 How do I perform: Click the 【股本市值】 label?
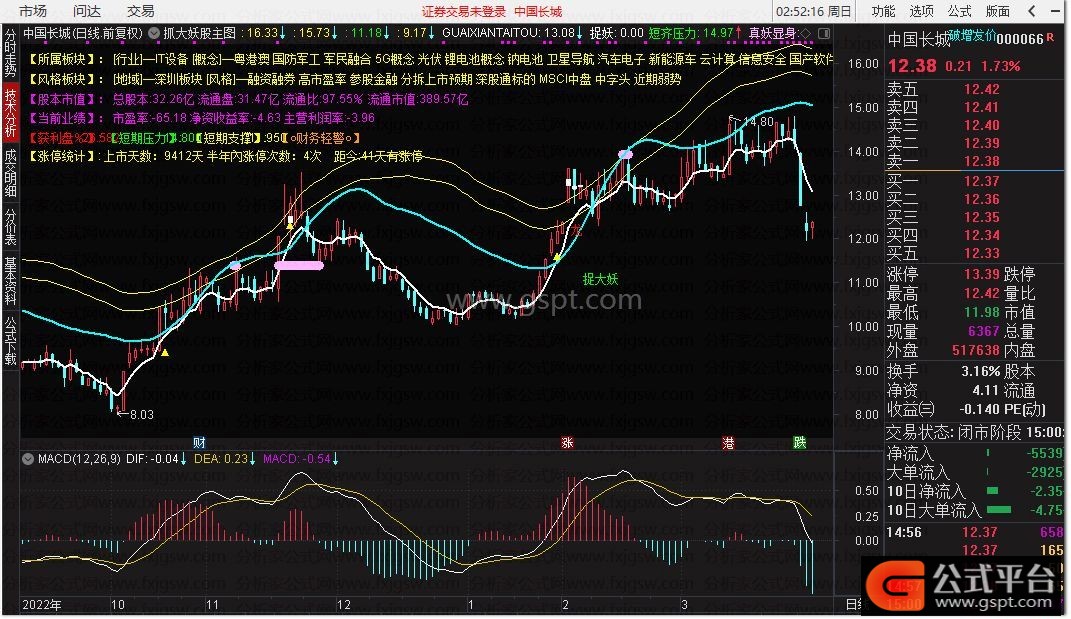click(66, 99)
